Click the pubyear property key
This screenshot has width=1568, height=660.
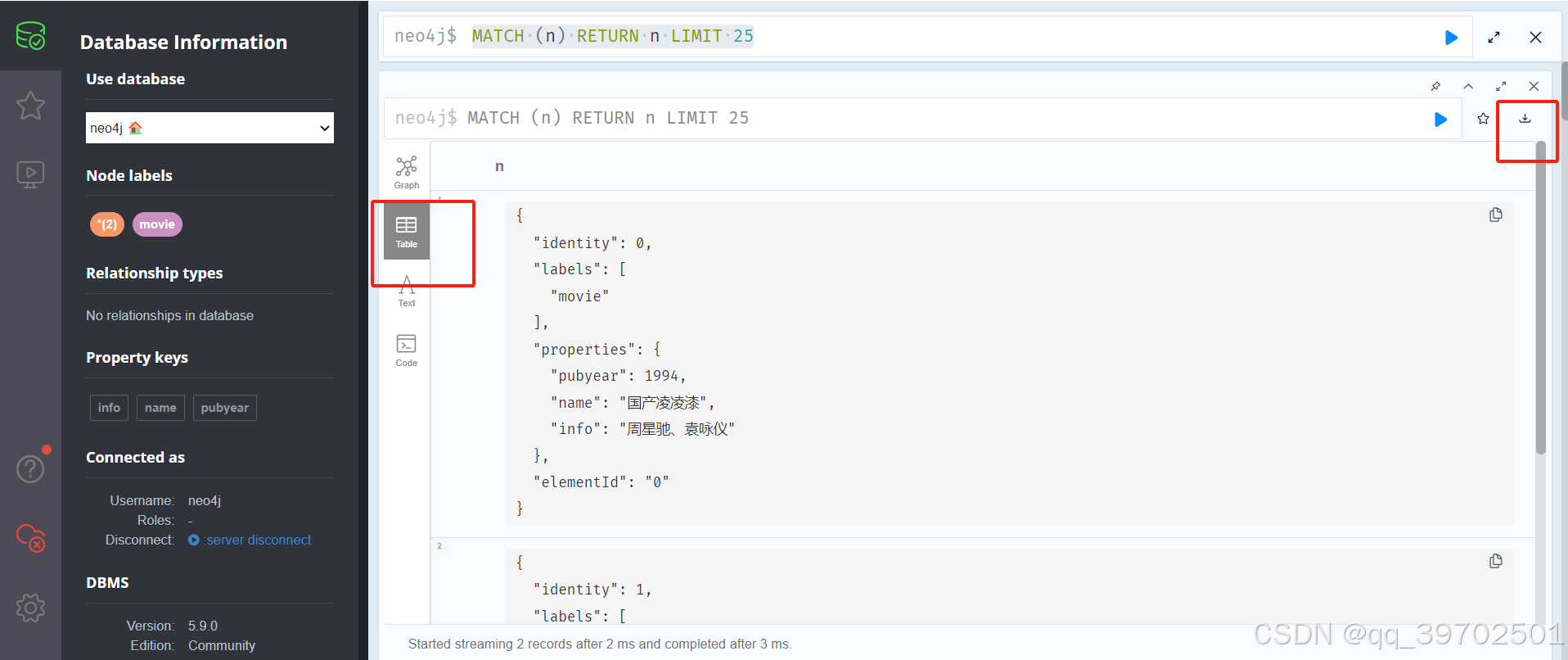[x=224, y=408]
